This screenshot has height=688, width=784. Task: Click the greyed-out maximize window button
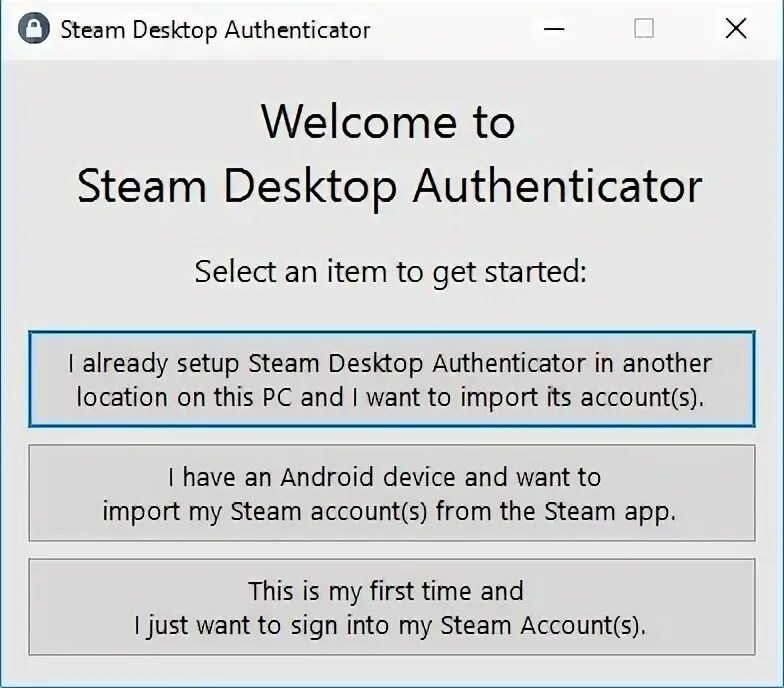click(x=644, y=28)
